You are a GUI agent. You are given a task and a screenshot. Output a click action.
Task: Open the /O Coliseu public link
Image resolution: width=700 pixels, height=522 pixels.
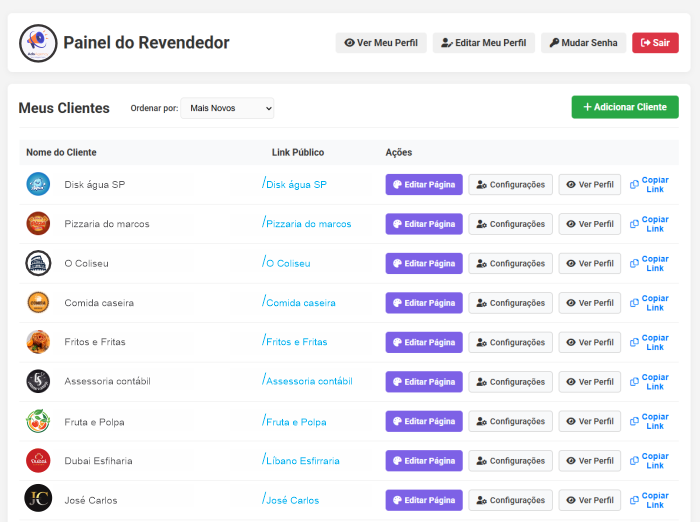click(x=286, y=263)
